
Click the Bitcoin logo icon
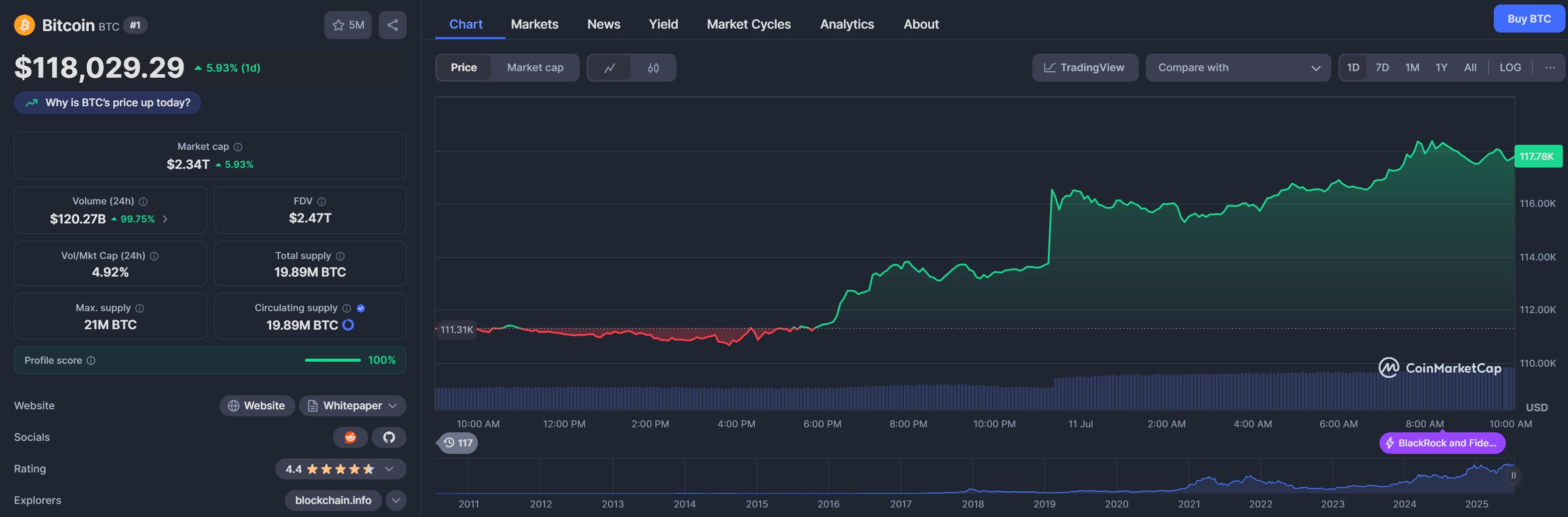pyautogui.click(x=25, y=25)
